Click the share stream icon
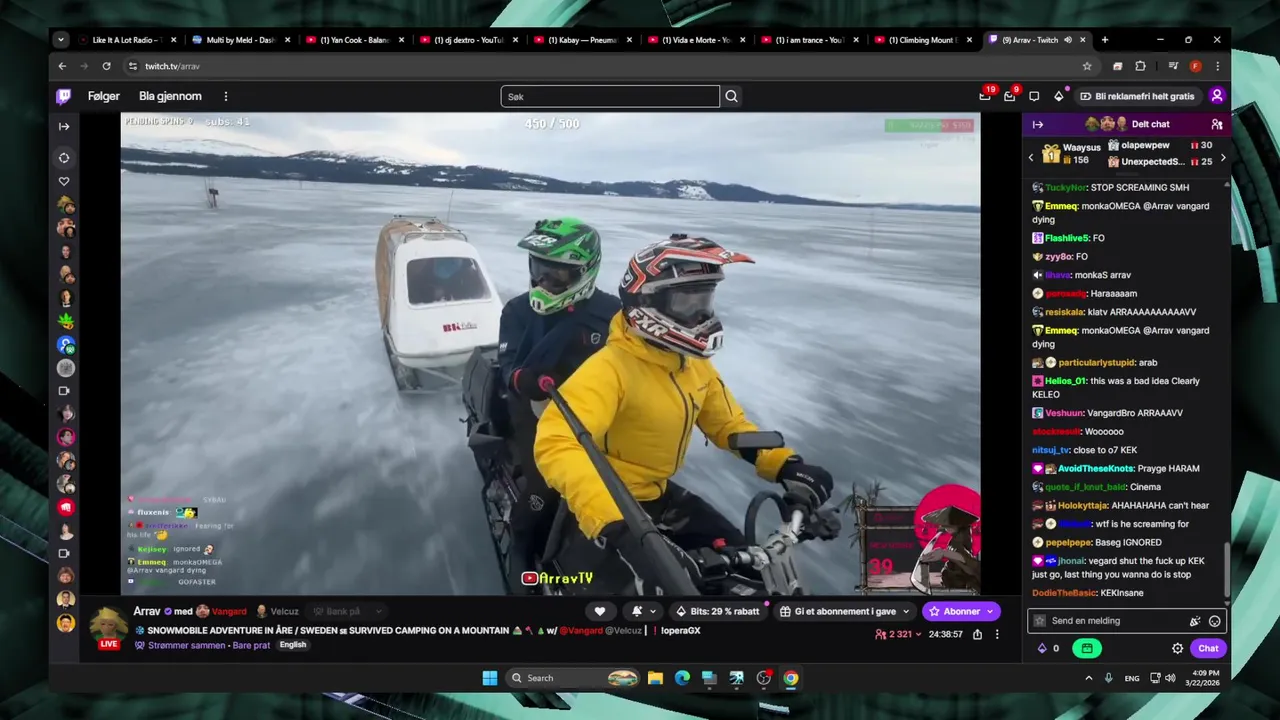 coord(977,634)
